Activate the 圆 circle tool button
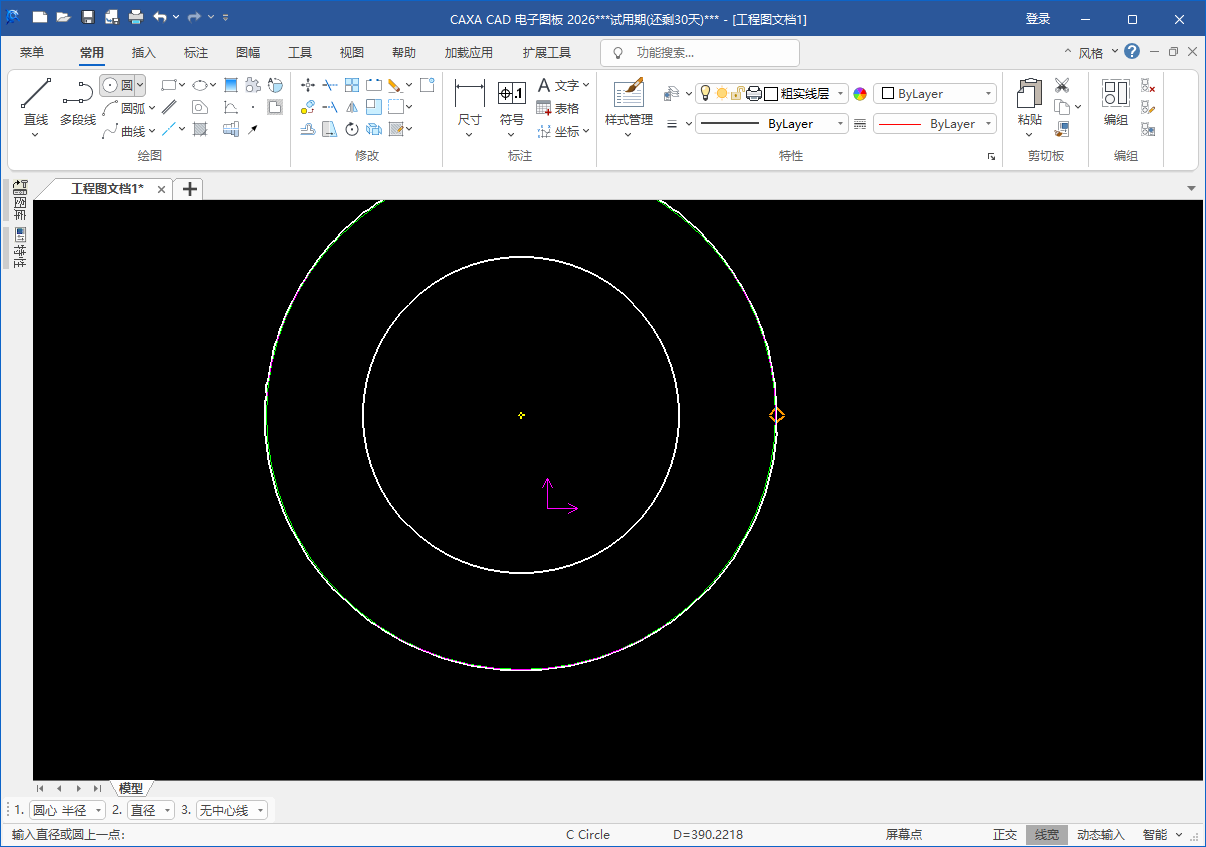 point(116,85)
